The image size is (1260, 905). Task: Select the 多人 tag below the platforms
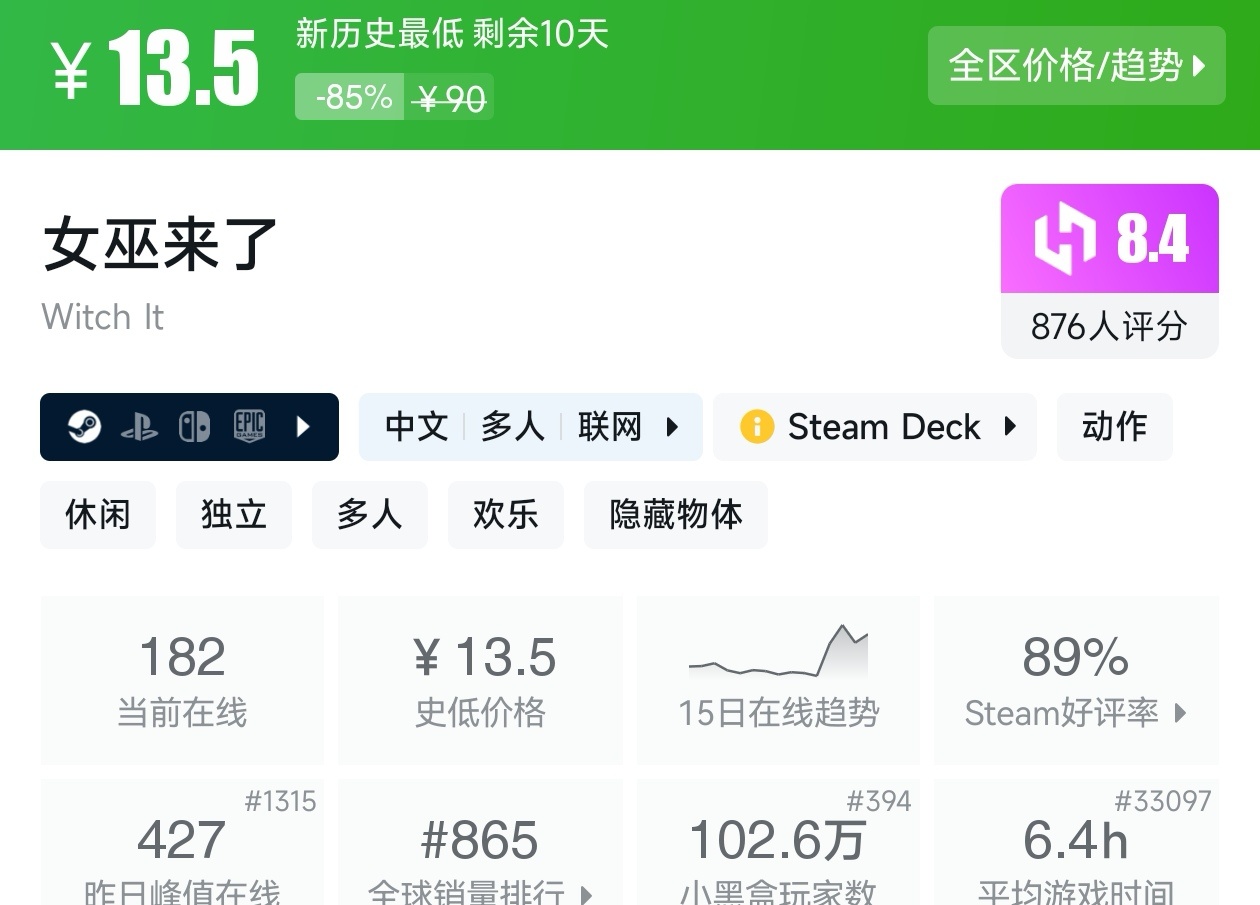pyautogui.click(x=370, y=515)
